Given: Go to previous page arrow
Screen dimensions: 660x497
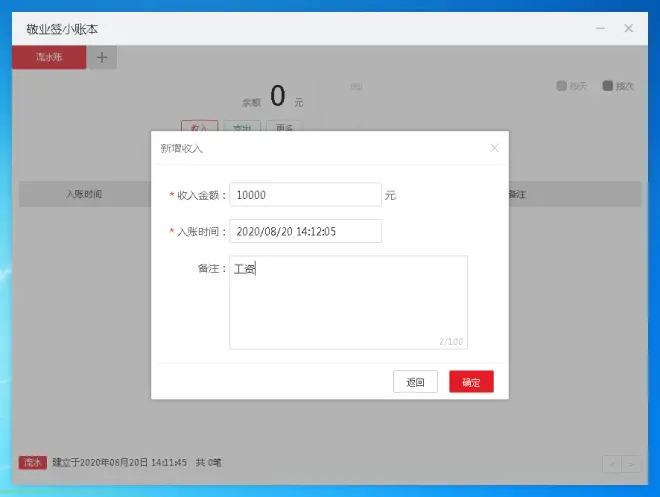Looking at the screenshot, I should pos(612,464).
